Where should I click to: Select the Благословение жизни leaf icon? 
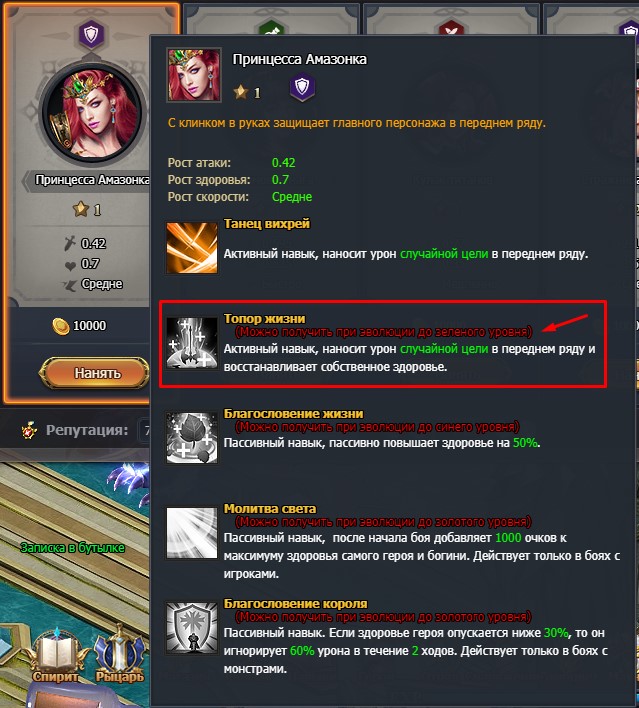192,438
